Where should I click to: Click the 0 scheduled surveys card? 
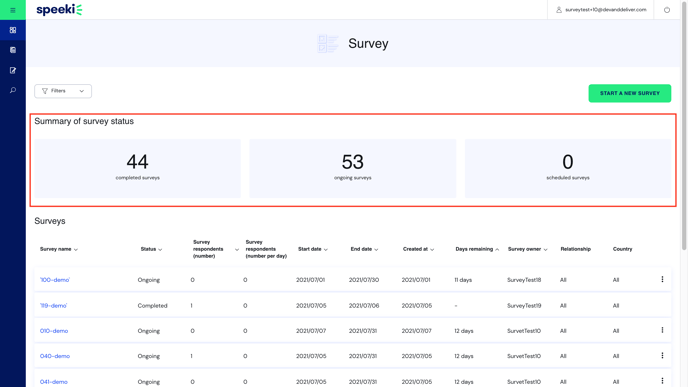click(x=568, y=168)
